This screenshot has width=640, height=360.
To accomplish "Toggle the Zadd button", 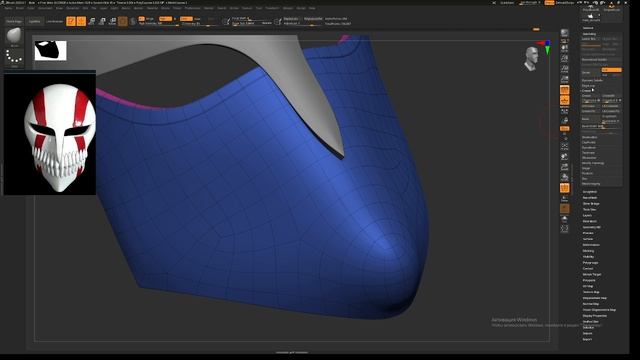I will pyautogui.click(x=186, y=19).
